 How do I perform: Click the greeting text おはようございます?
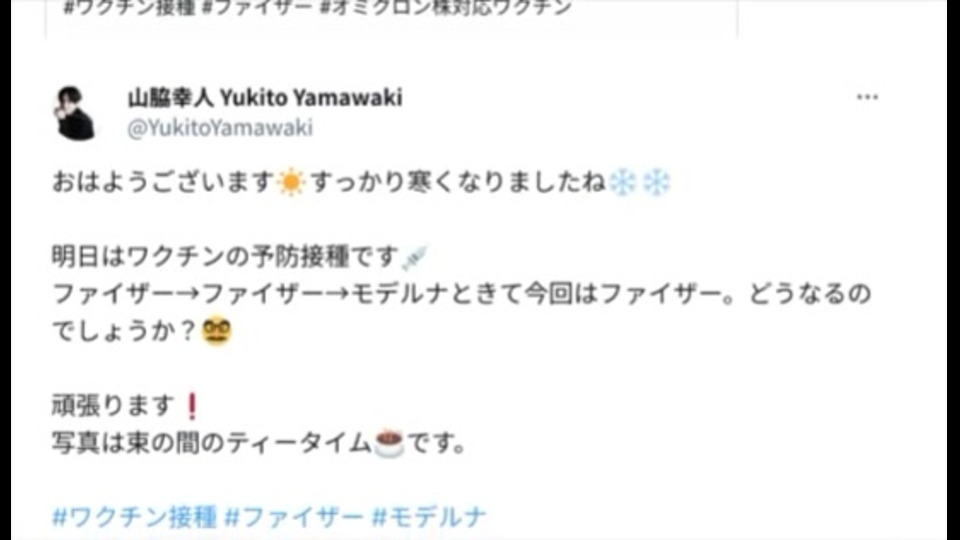(x=163, y=182)
